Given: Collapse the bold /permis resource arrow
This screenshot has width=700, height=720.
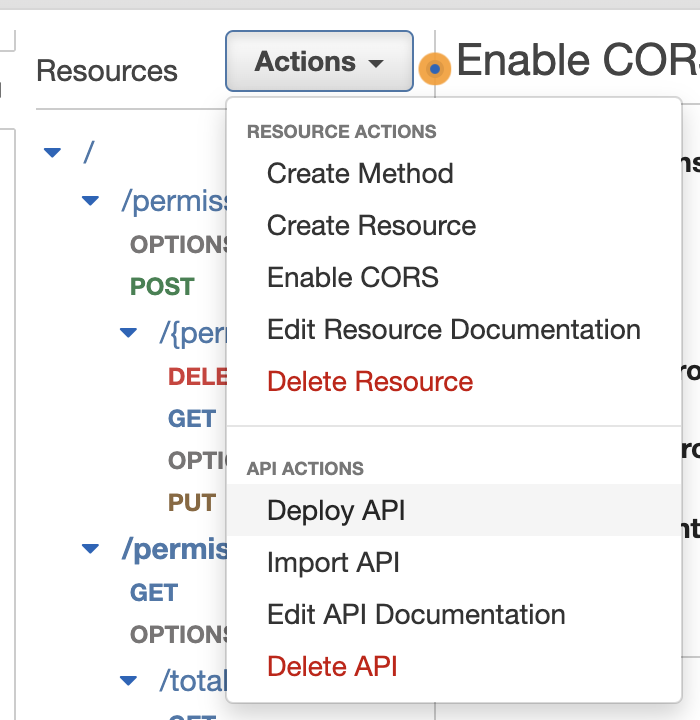Looking at the screenshot, I should click(x=91, y=549).
